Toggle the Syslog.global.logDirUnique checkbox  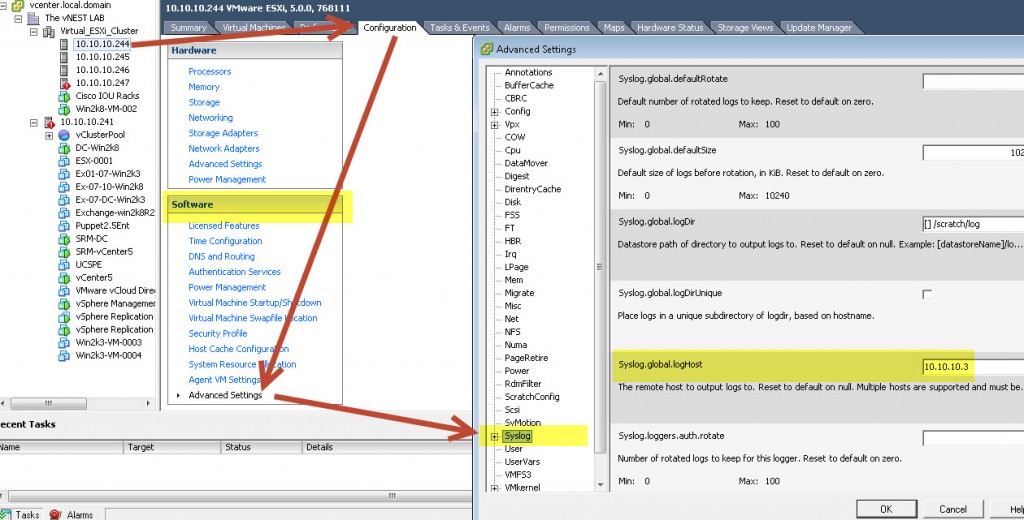point(927,294)
